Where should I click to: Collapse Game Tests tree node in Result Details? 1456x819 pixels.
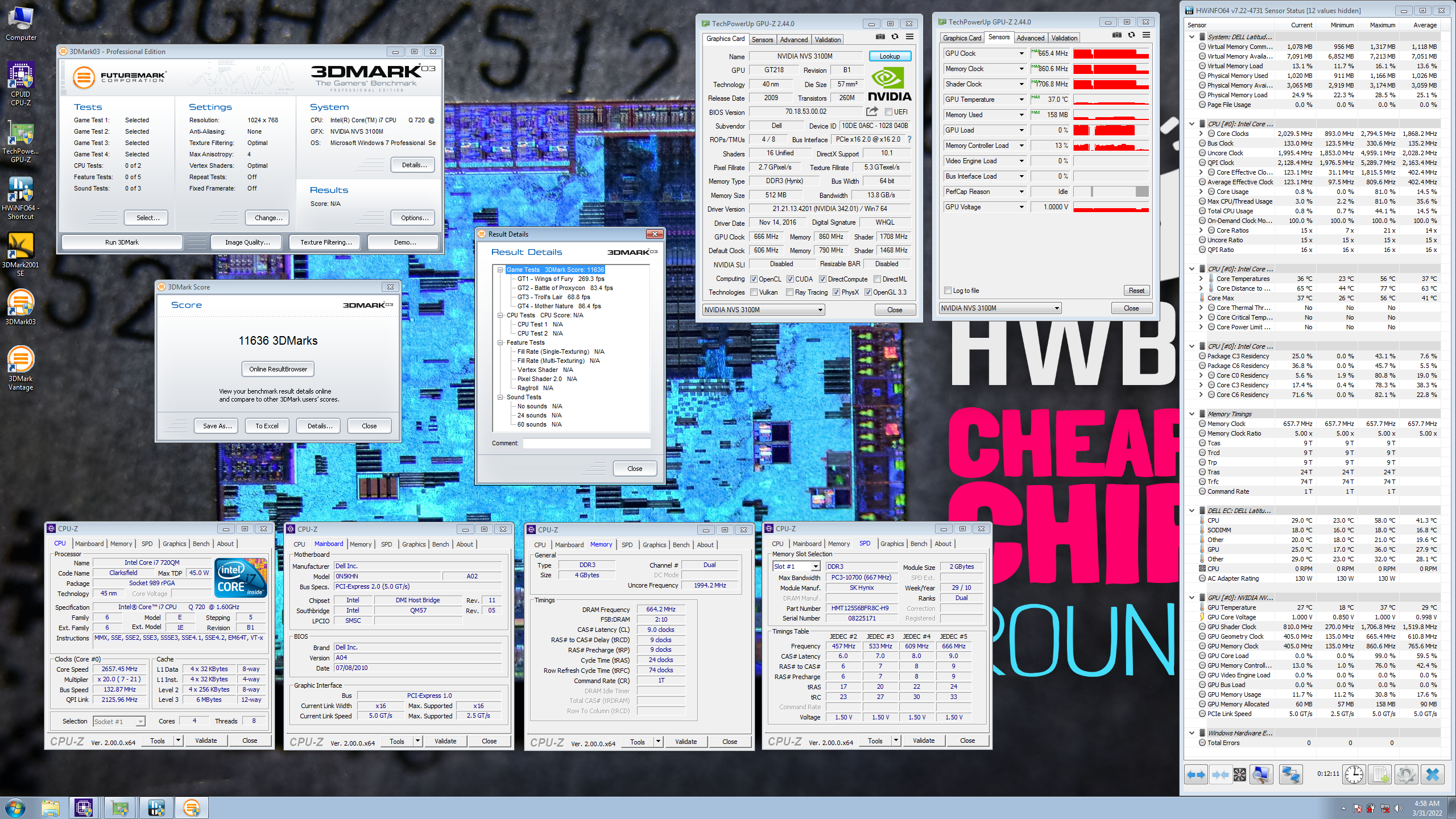tap(500, 270)
